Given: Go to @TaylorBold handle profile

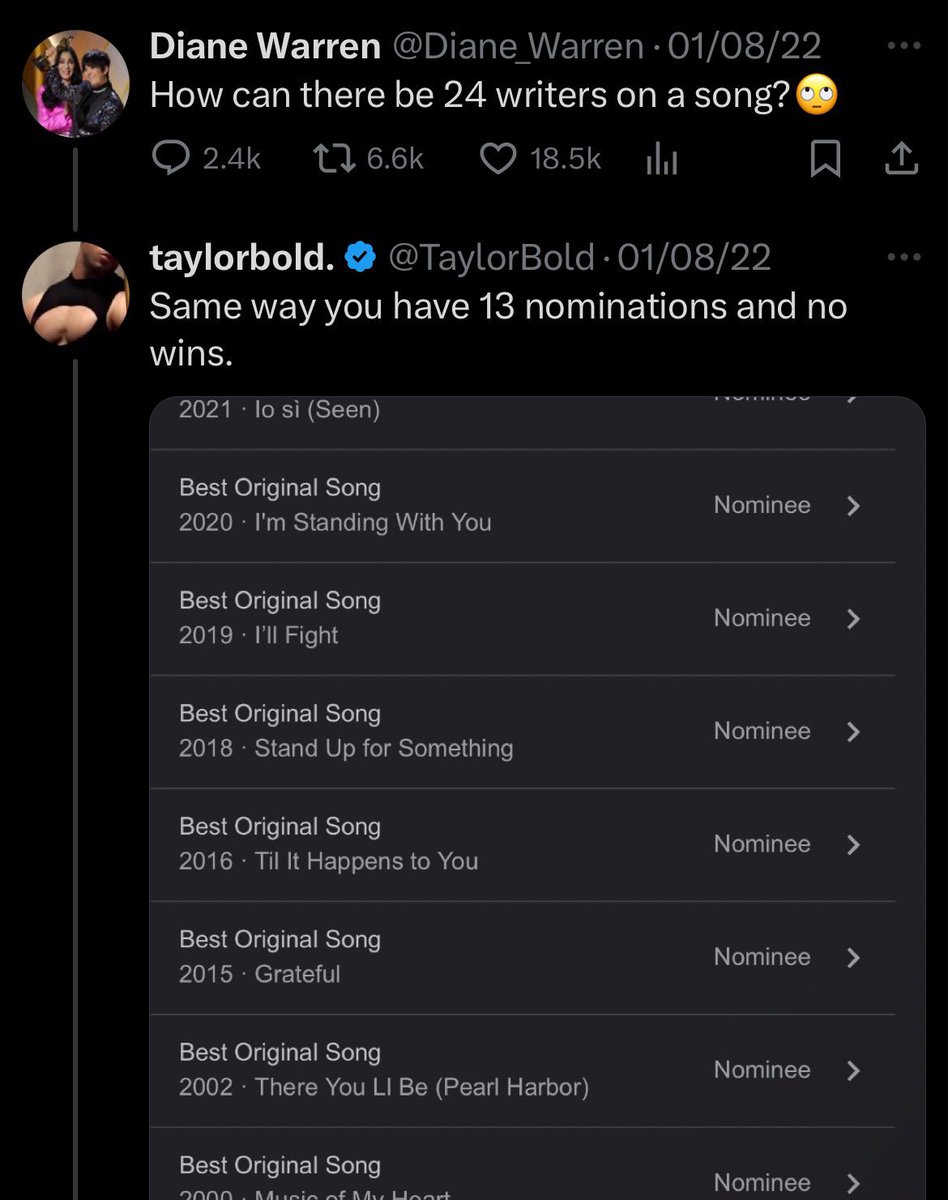Looking at the screenshot, I should click(x=490, y=258).
